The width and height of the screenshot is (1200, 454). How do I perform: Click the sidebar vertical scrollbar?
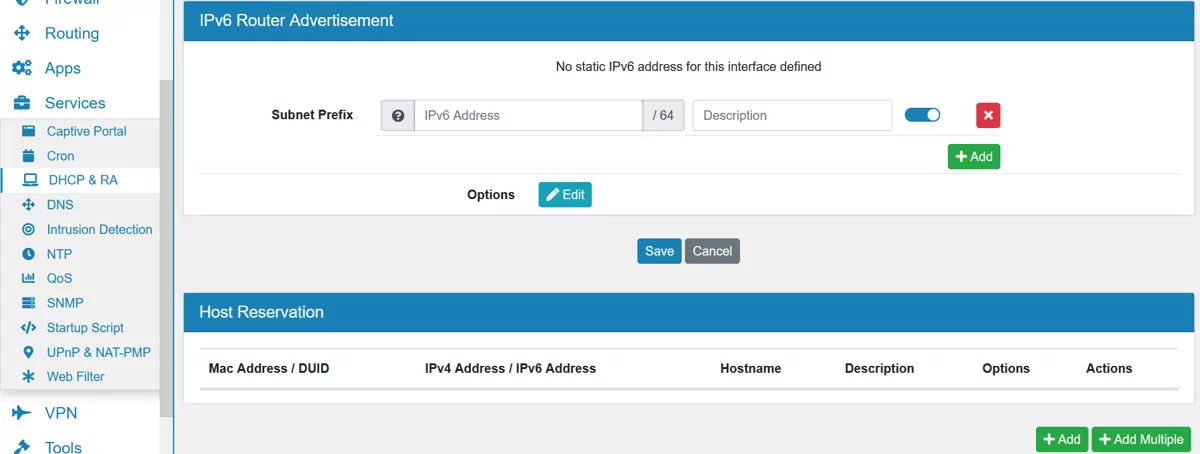167,250
